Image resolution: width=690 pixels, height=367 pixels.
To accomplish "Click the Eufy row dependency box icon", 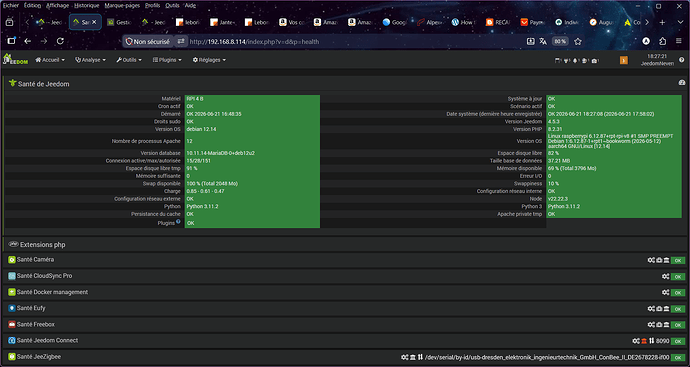I will coord(659,308).
